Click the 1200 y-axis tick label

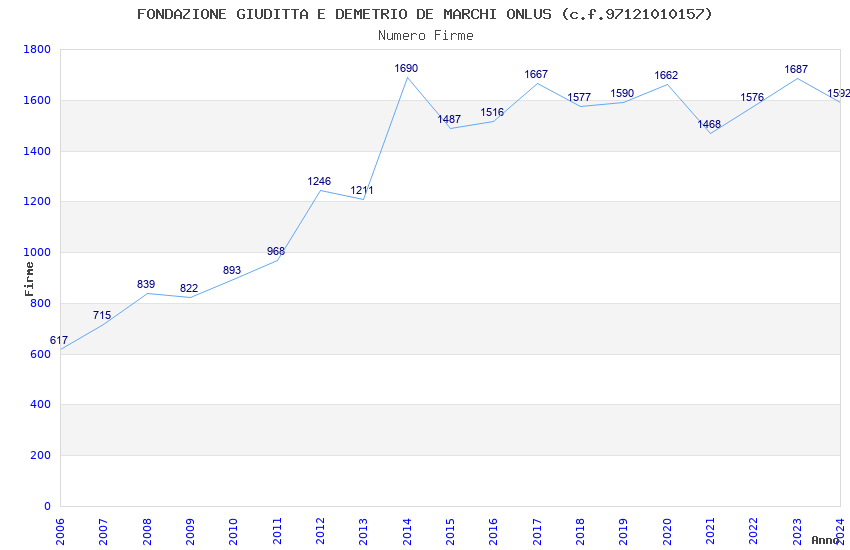(37, 202)
